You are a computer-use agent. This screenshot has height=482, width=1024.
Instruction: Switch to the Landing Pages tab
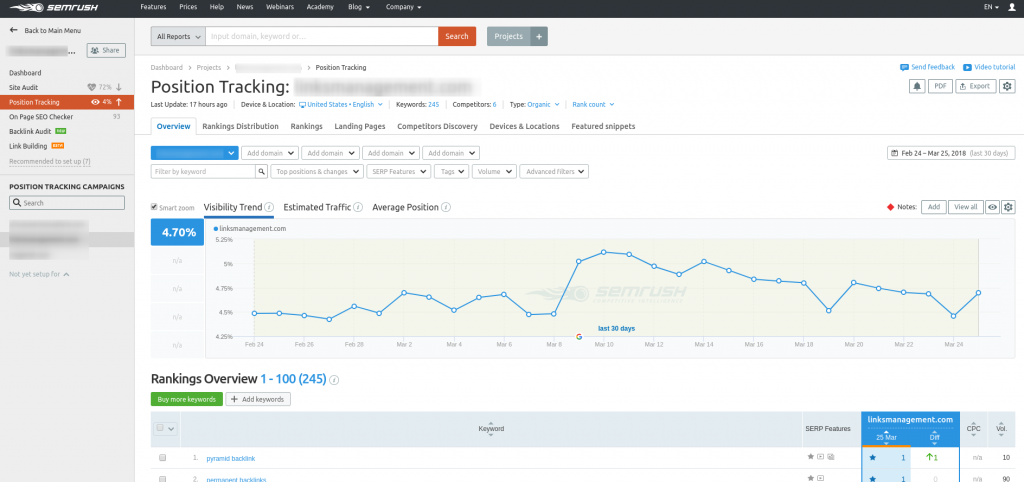[360, 126]
